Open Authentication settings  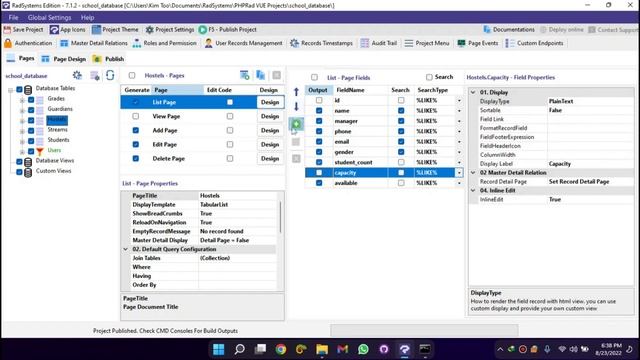pos(28,43)
